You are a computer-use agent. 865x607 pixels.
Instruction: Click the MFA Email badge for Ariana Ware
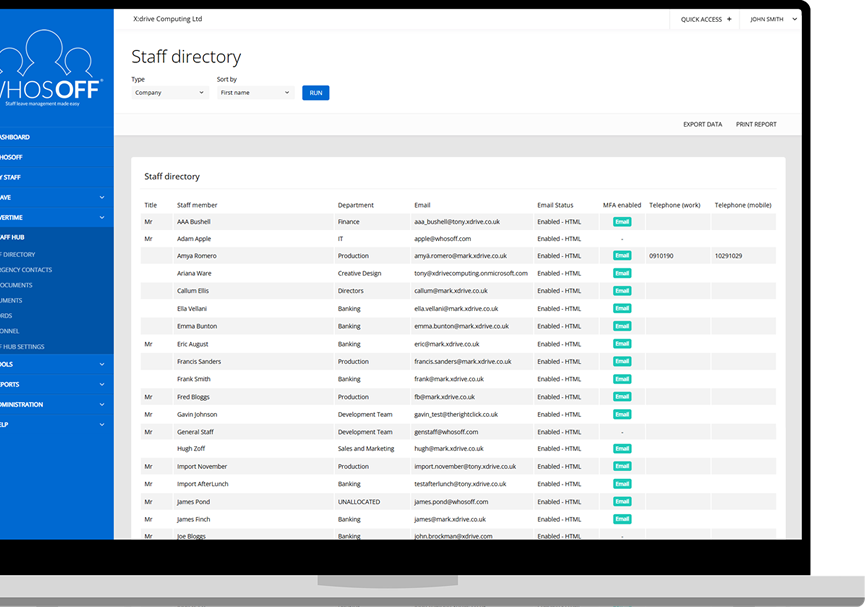(x=622, y=273)
